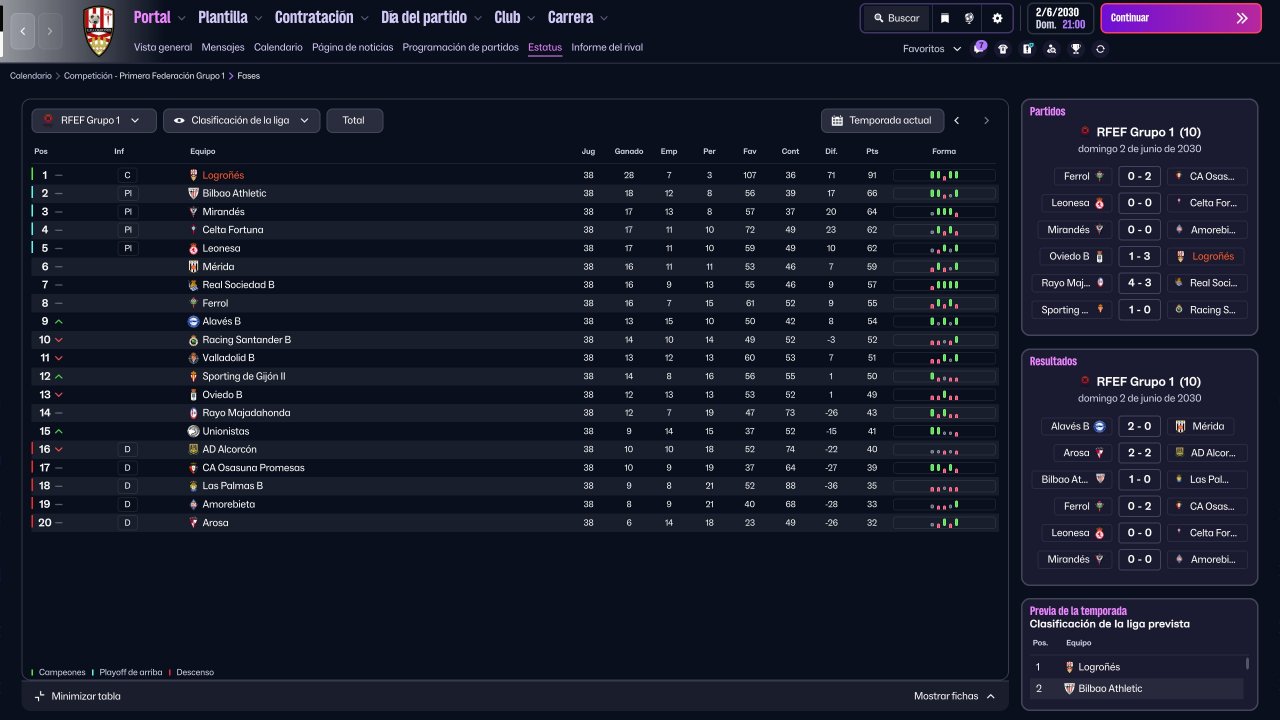Open messages inbox with 7 badge
1280x720 pixels.
tap(980, 48)
